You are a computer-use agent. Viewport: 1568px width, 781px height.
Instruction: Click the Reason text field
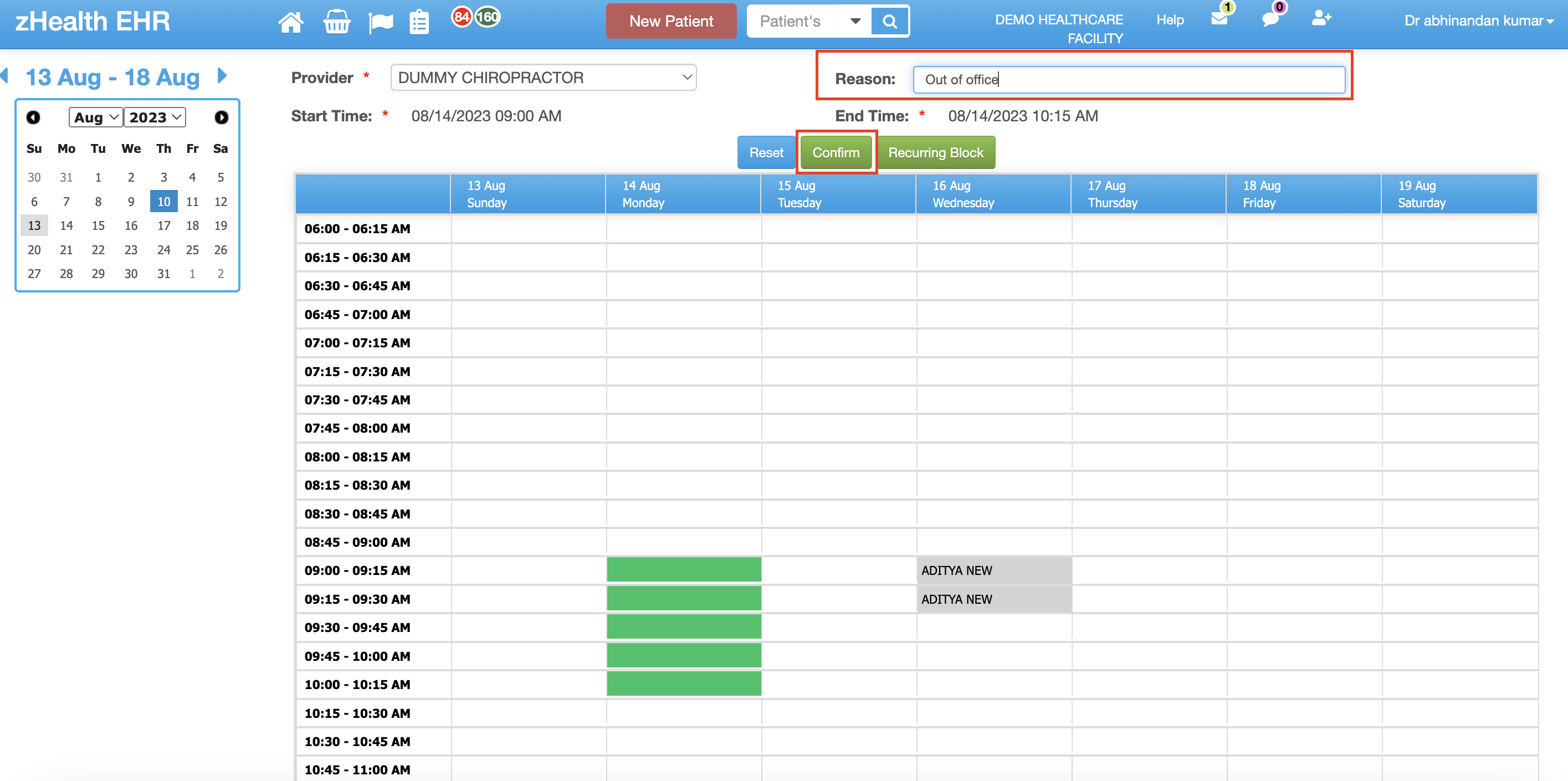point(1129,79)
